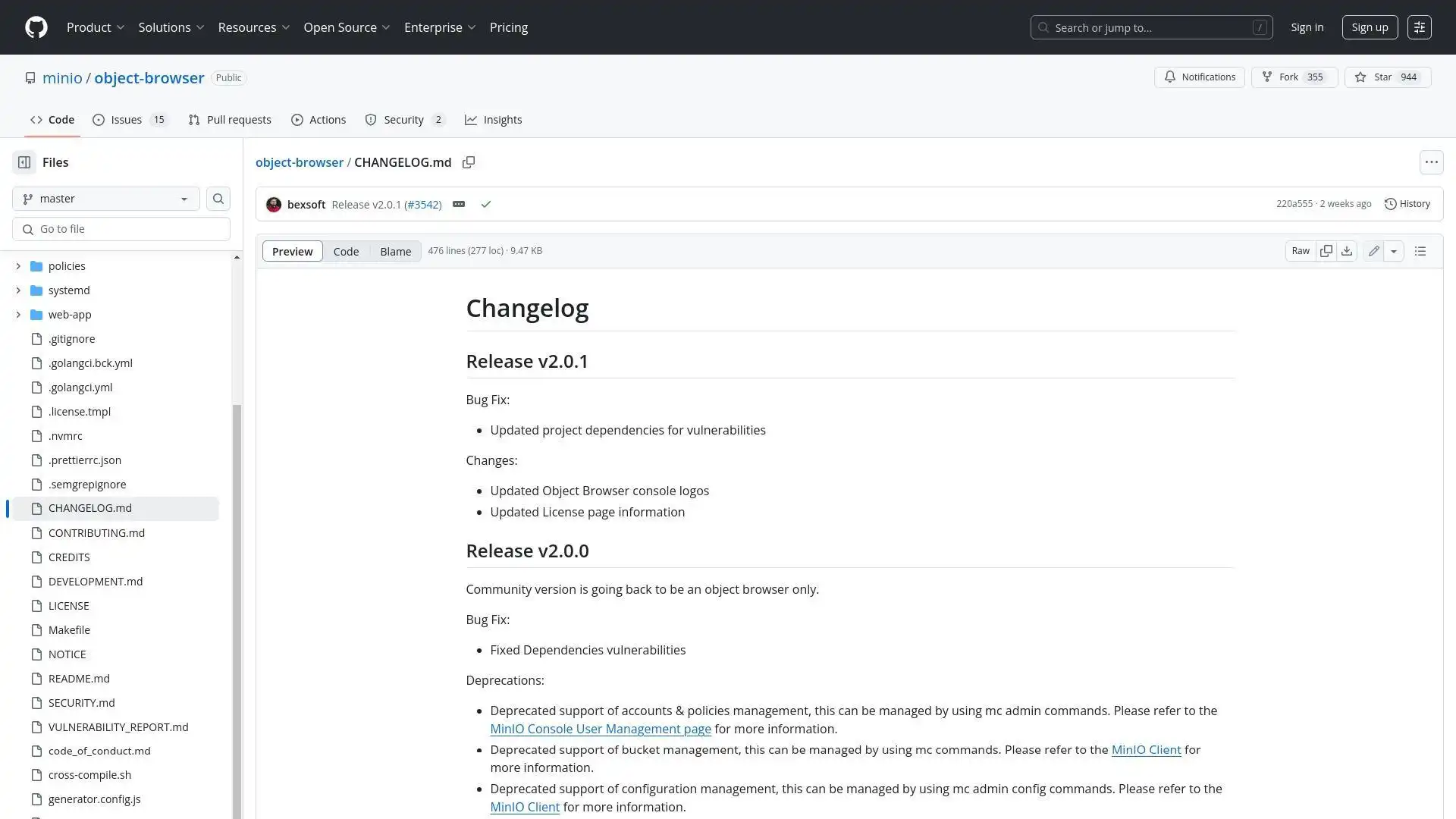Viewport: 1456px width, 819px height.
Task: Open the master branch dropdown
Action: 106,199
